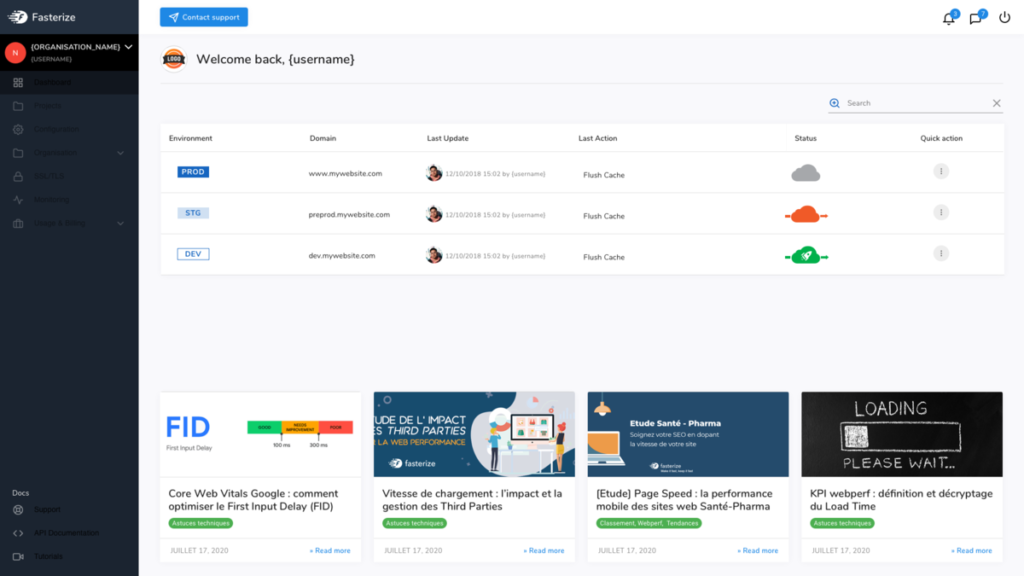This screenshot has width=1024, height=576.
Task: Toggle the orange STG acceleration switch
Action: [x=806, y=212]
